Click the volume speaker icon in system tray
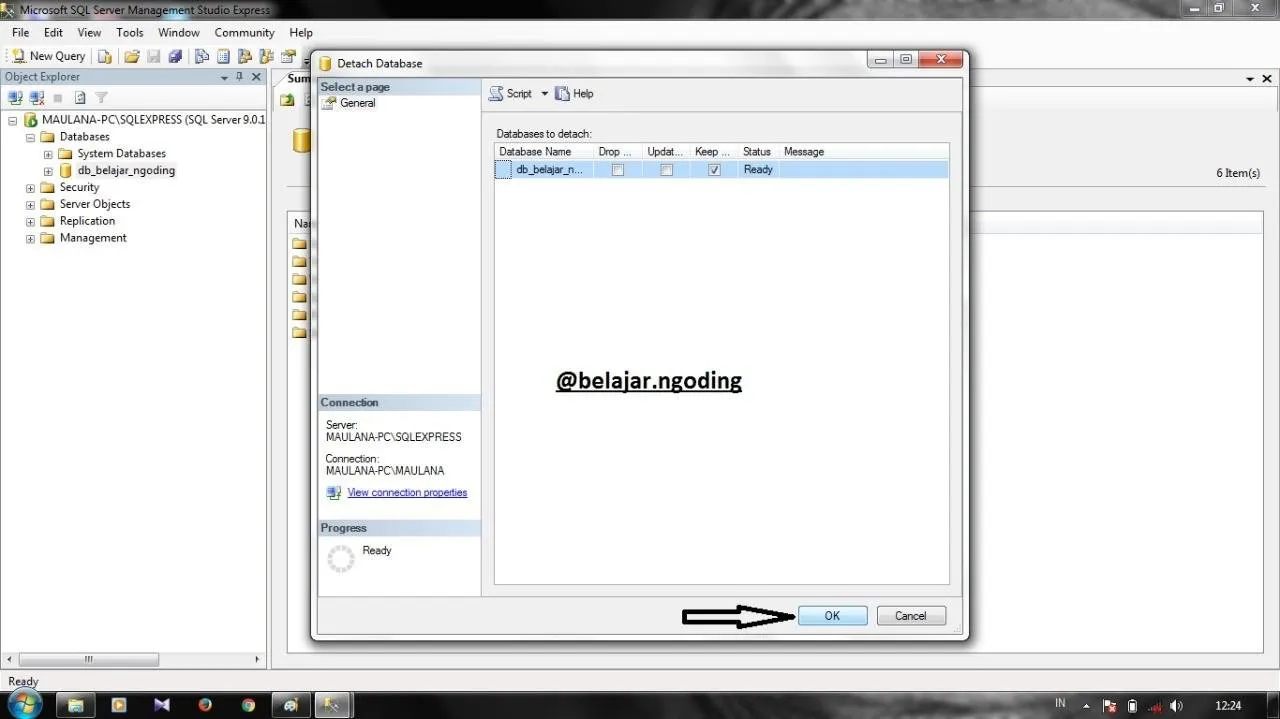The width and height of the screenshot is (1280, 719). pos(1176,705)
